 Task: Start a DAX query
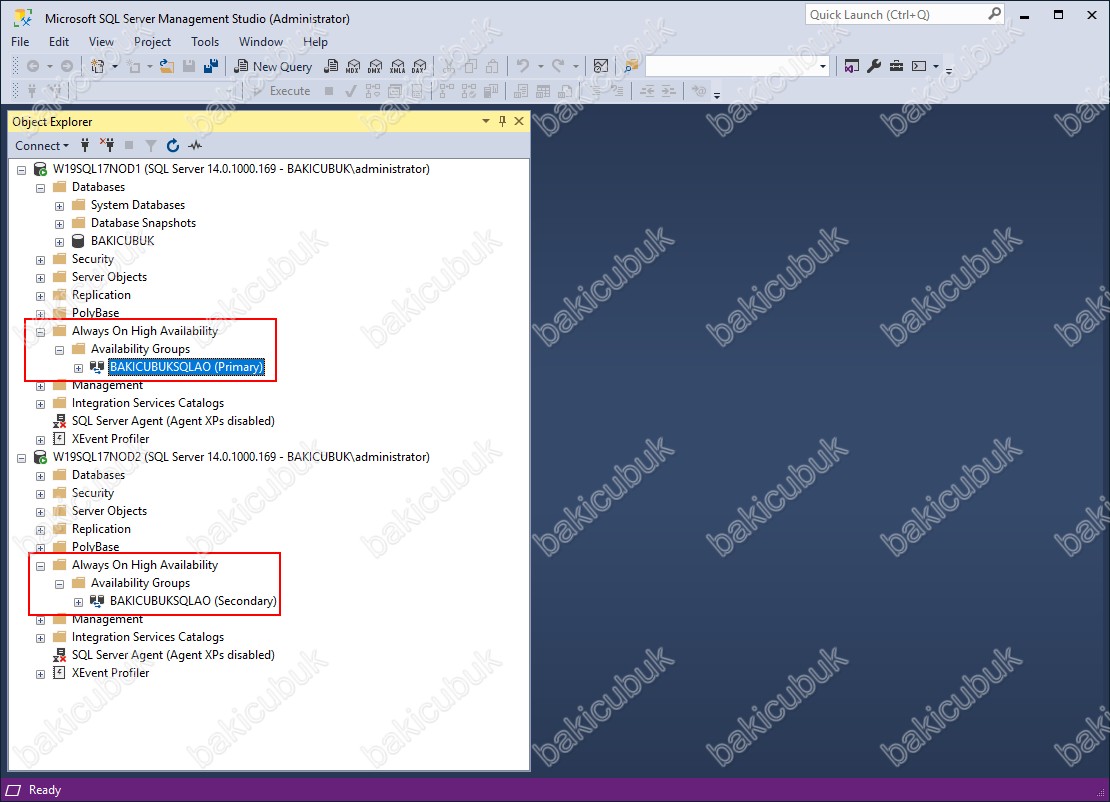(x=420, y=67)
